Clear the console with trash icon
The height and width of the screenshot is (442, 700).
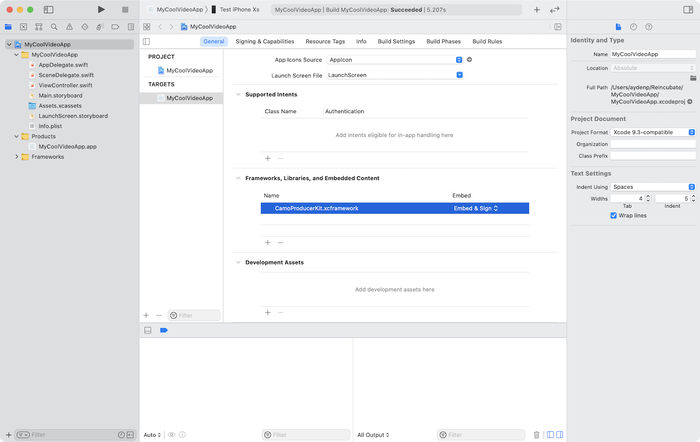coord(537,434)
